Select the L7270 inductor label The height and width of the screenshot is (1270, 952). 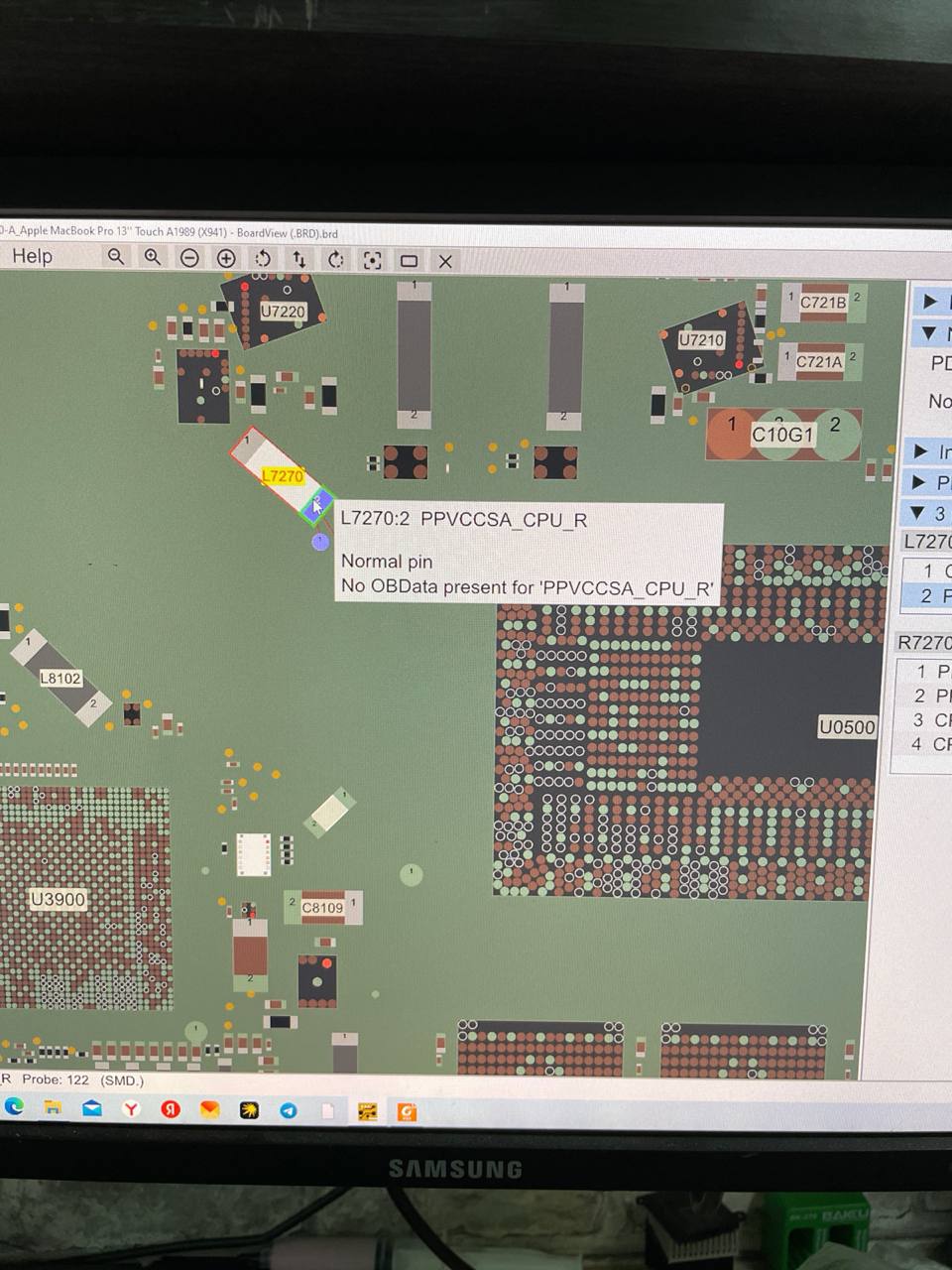point(283,476)
